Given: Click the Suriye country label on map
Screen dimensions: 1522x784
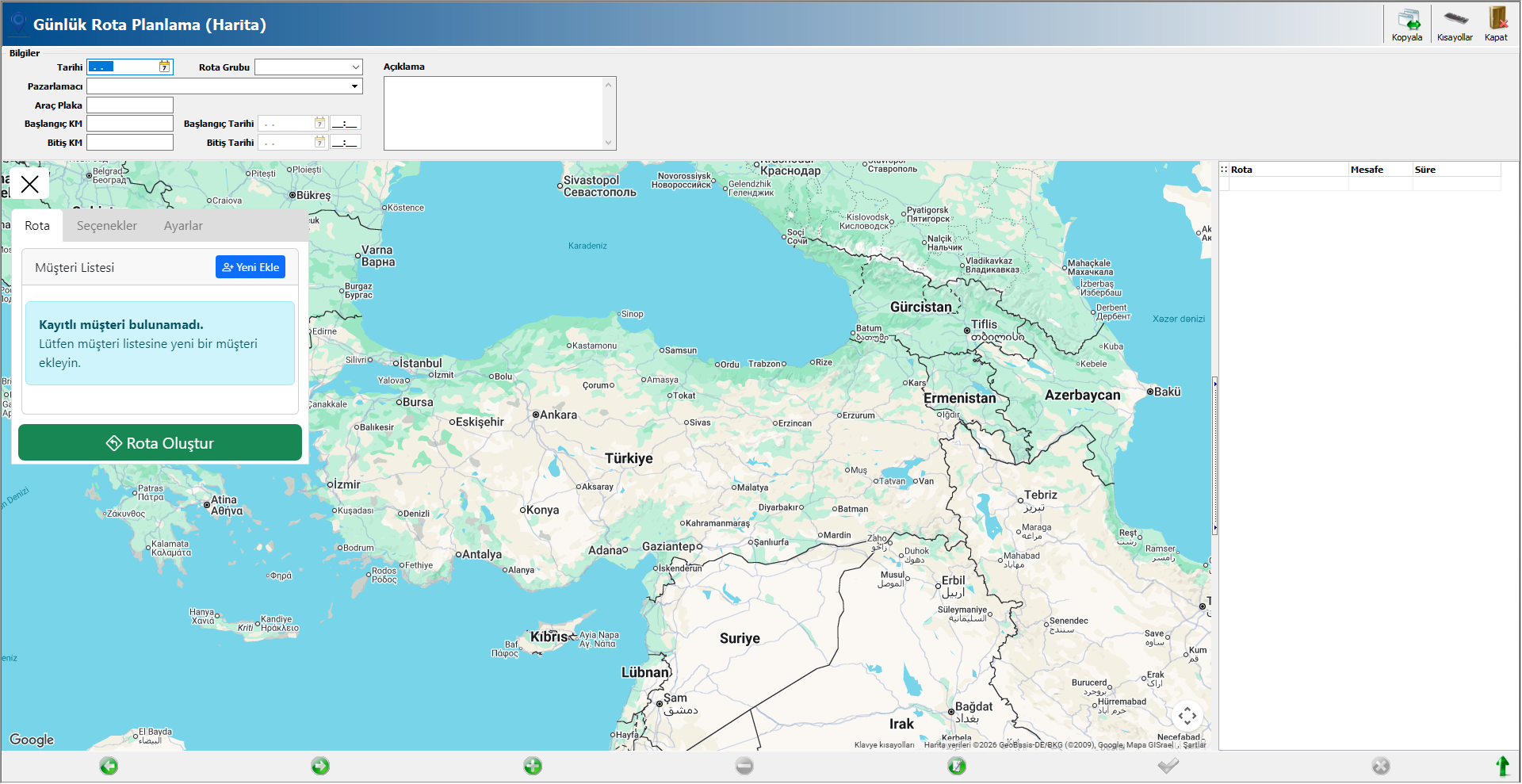Looking at the screenshot, I should tap(740, 638).
